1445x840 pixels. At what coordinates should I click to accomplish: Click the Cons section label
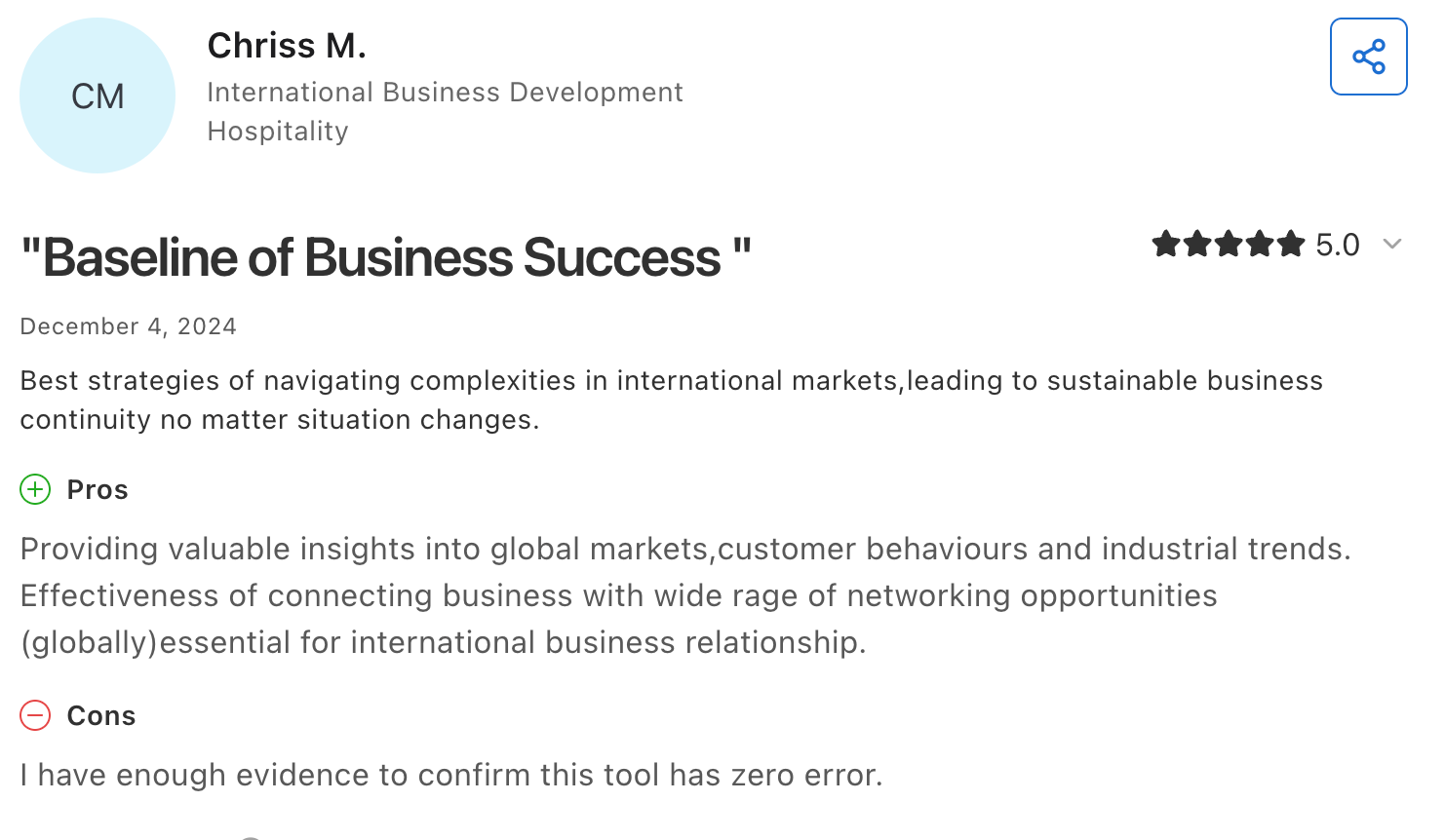click(x=101, y=715)
